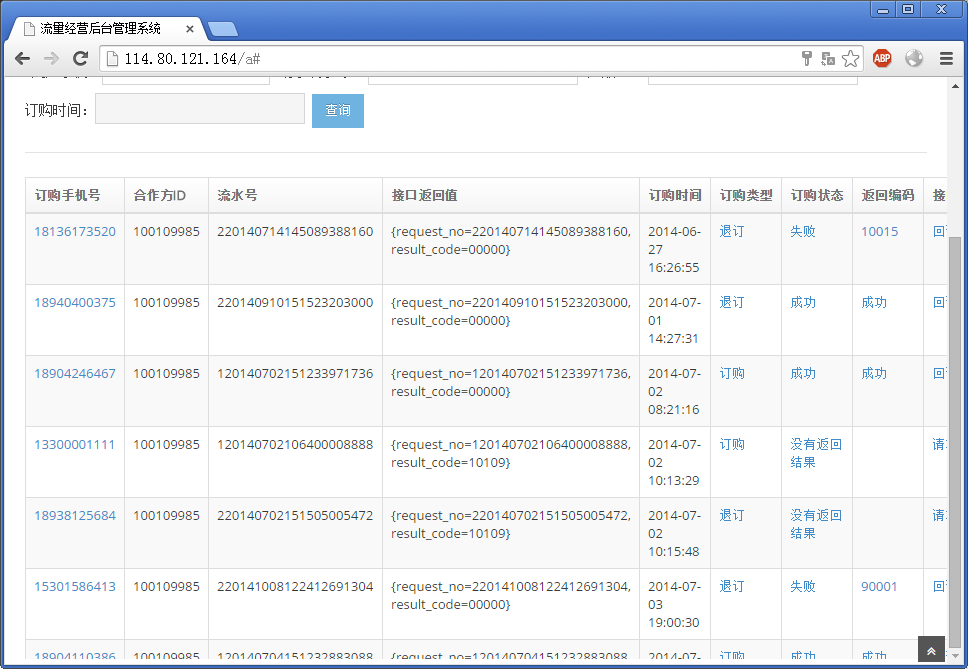Click the back-to-top chevron button

[931, 651]
